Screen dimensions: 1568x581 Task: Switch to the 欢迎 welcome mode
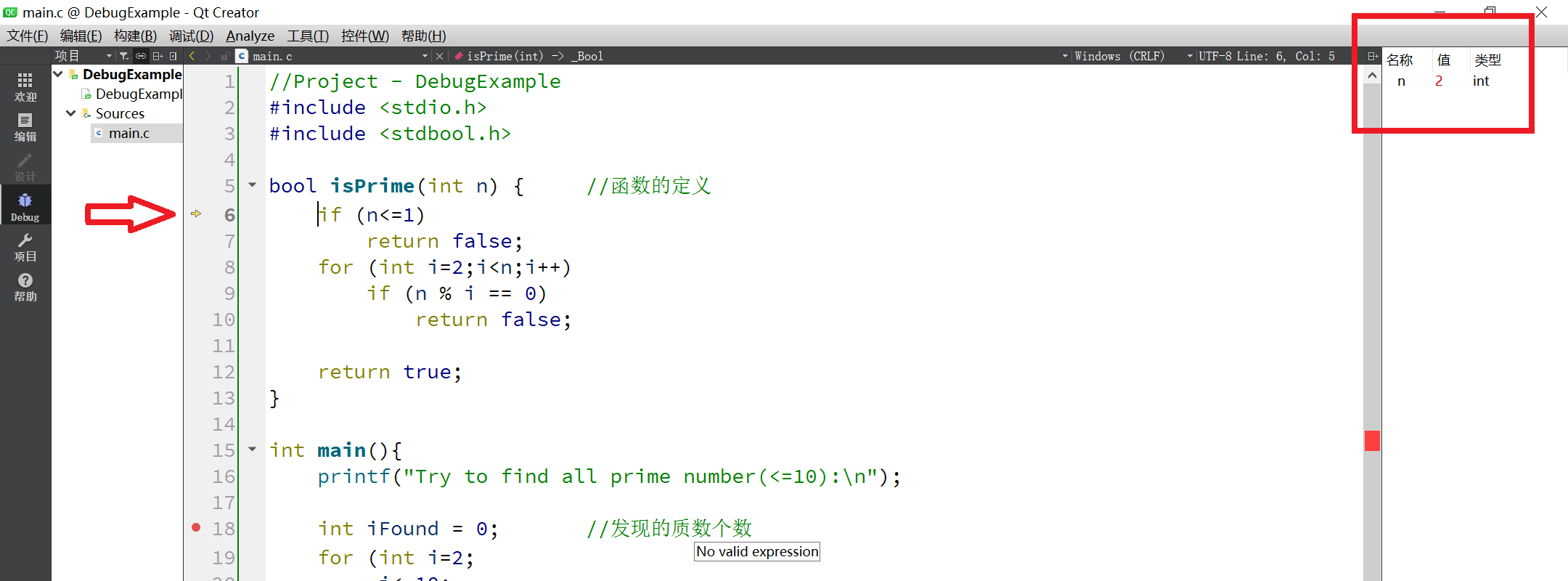coord(25,86)
